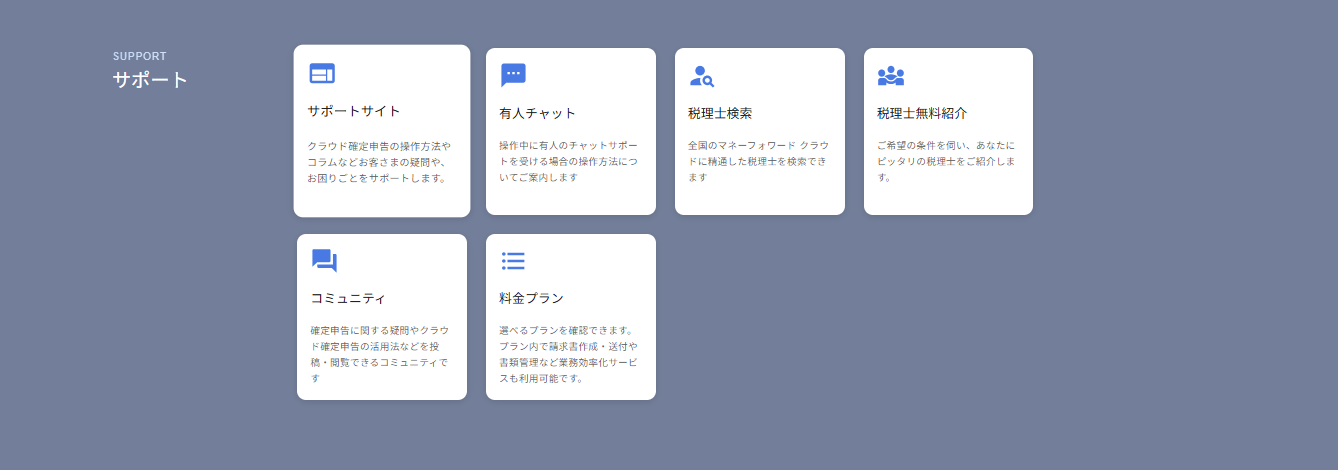The width and height of the screenshot is (1338, 470).
Task: Click the 有人チャット speech bubble icon
Action: [513, 75]
